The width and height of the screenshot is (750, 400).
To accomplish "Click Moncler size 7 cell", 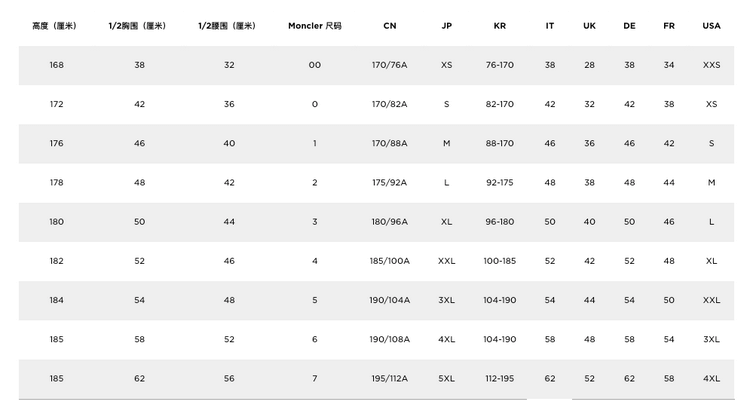I will 315,378.
